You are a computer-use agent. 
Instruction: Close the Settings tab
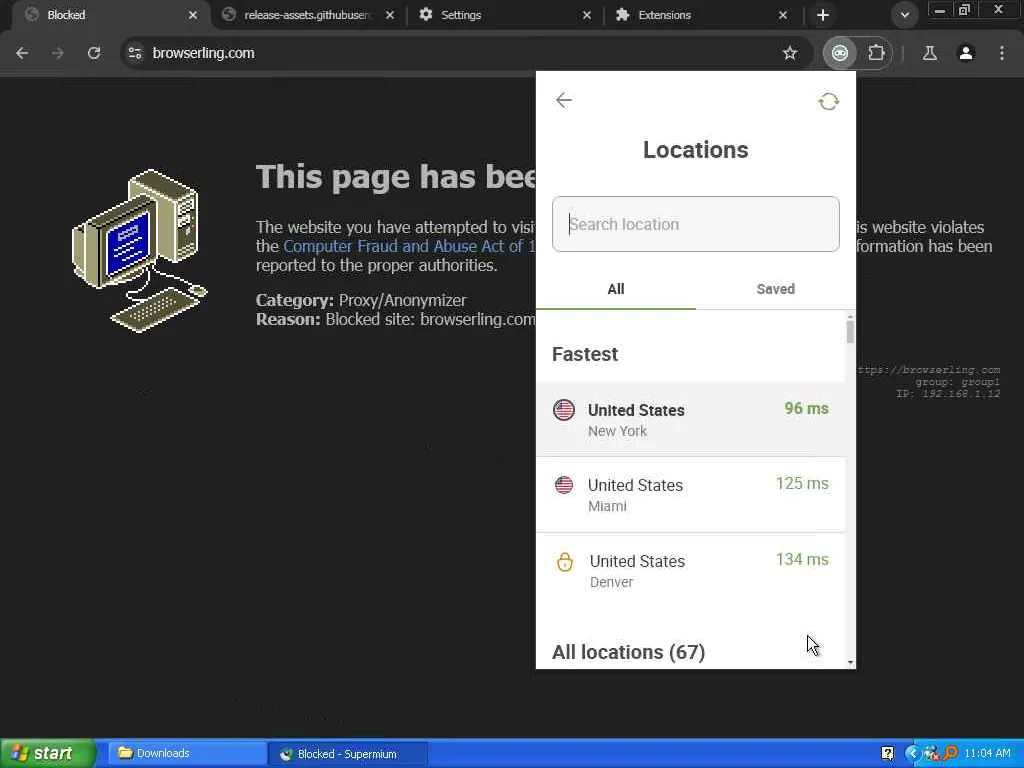coord(586,15)
